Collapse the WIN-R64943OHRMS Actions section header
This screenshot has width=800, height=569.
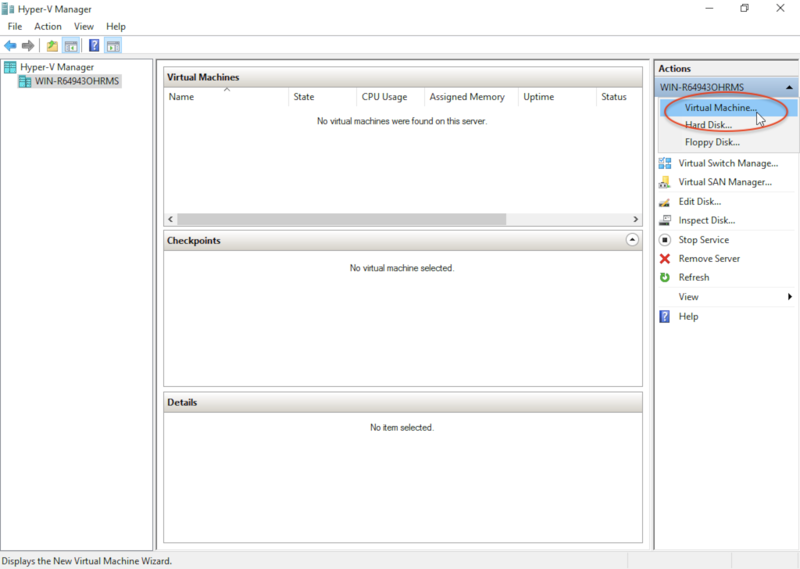point(788,88)
